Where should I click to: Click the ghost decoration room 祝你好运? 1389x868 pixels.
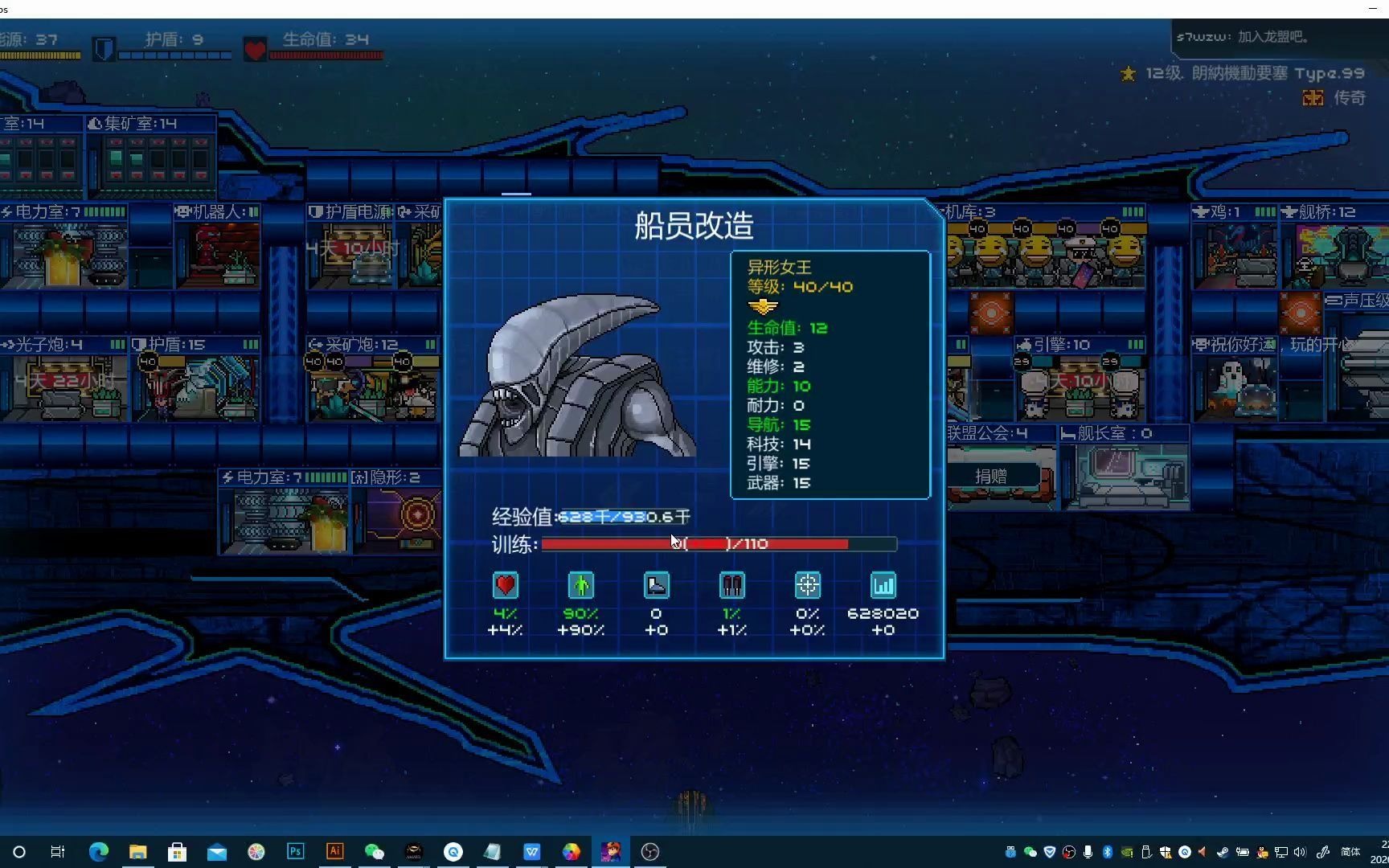click(1234, 379)
